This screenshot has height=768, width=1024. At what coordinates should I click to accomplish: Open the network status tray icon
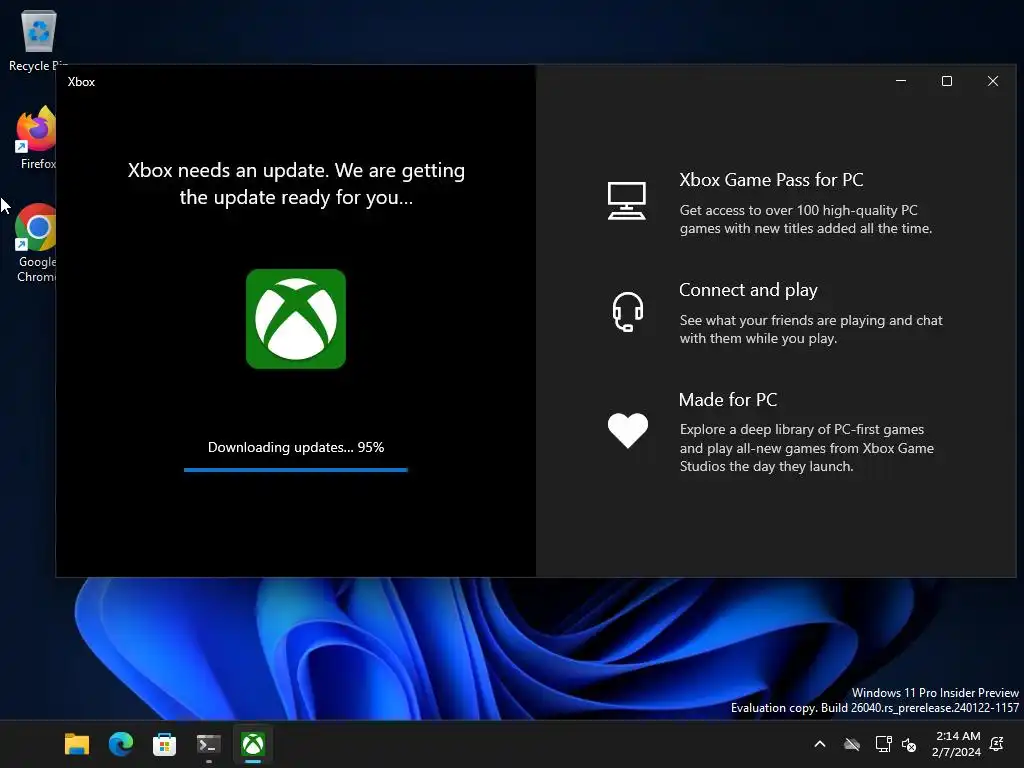point(883,744)
